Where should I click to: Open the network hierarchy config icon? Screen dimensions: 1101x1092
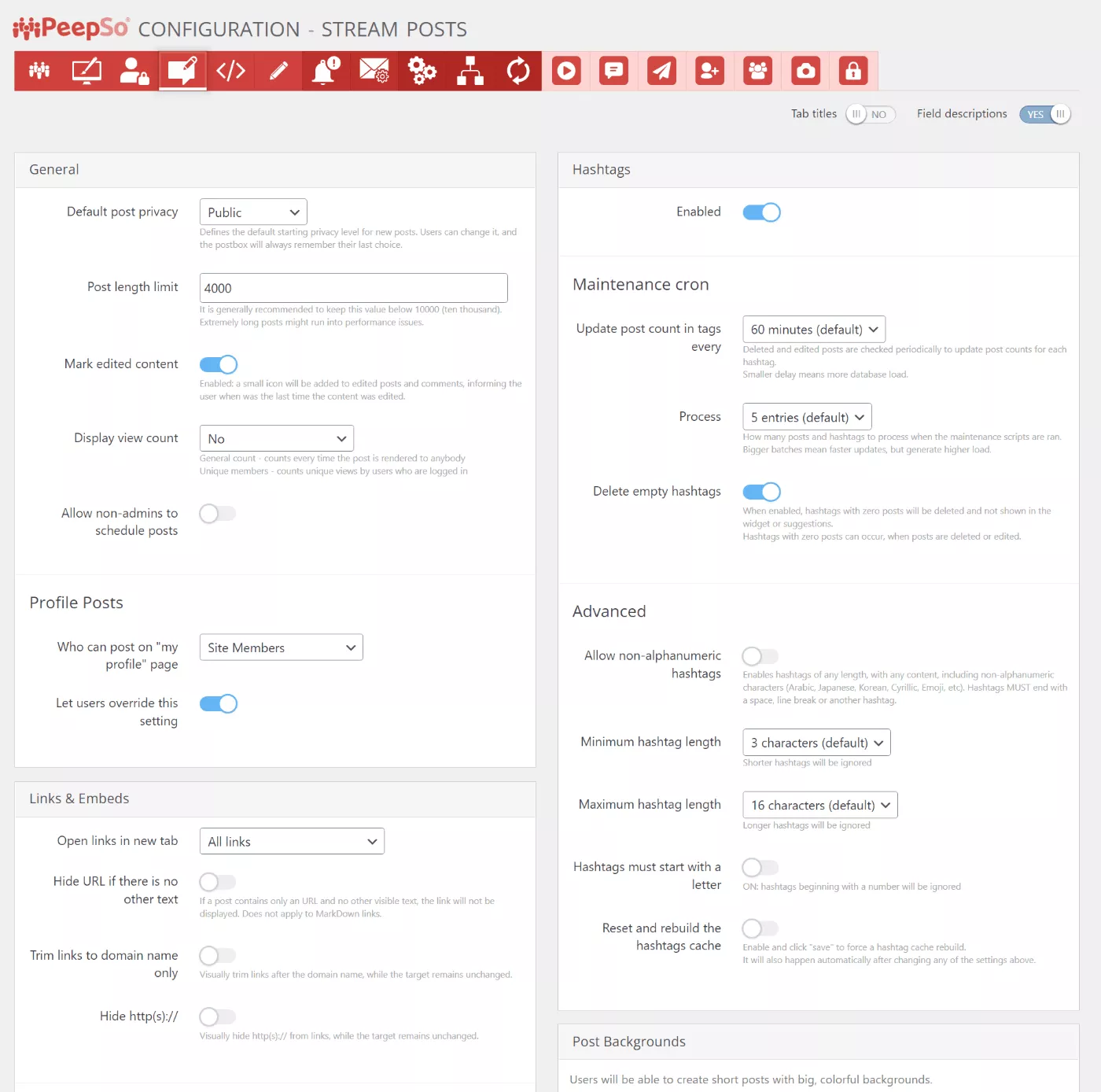470,71
